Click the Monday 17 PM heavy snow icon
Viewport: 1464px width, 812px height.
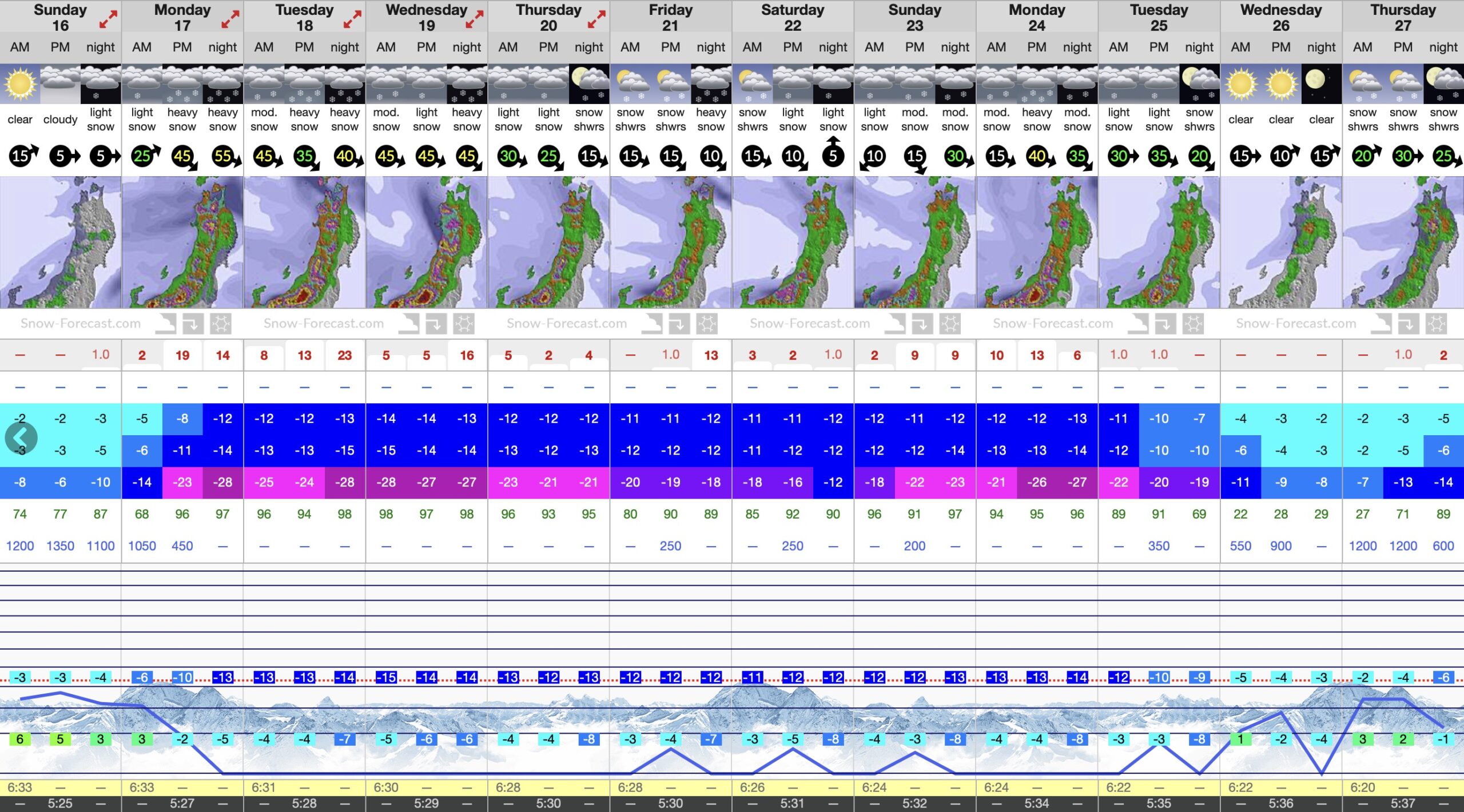[182, 84]
